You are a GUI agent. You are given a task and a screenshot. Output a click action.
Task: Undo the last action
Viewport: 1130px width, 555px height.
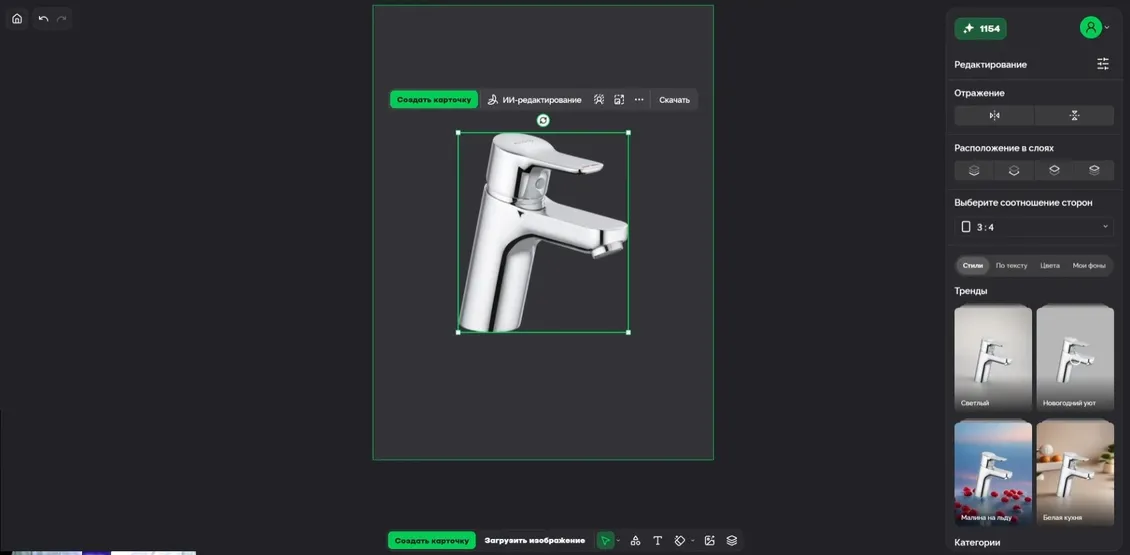pyautogui.click(x=43, y=19)
